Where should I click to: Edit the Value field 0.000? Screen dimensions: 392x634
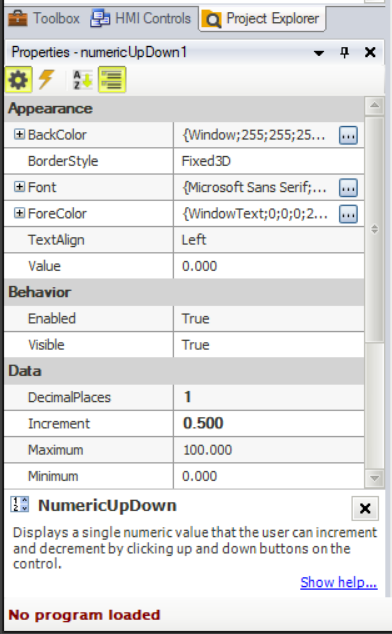[269, 266]
